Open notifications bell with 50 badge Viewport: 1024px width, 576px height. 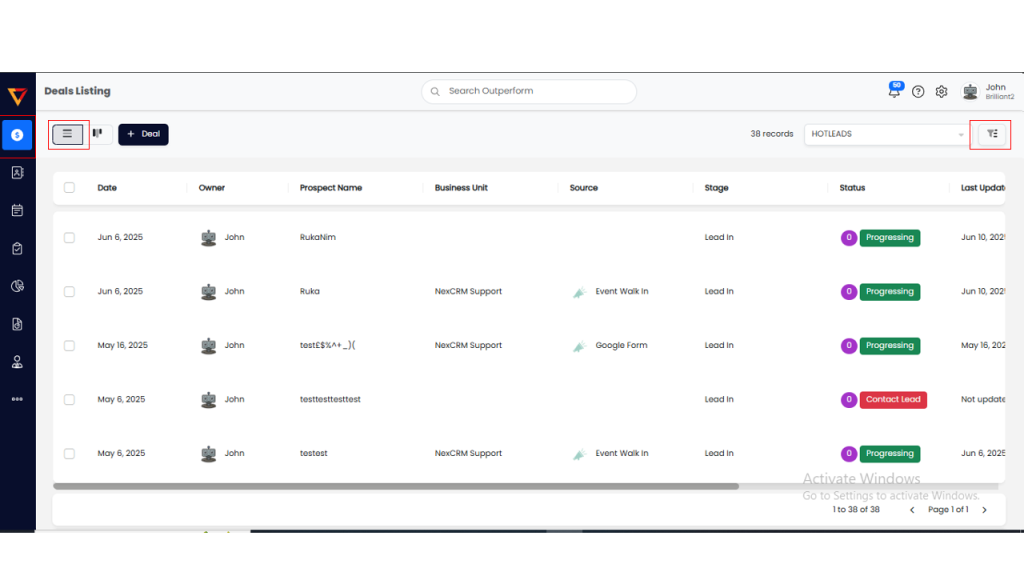click(x=894, y=91)
